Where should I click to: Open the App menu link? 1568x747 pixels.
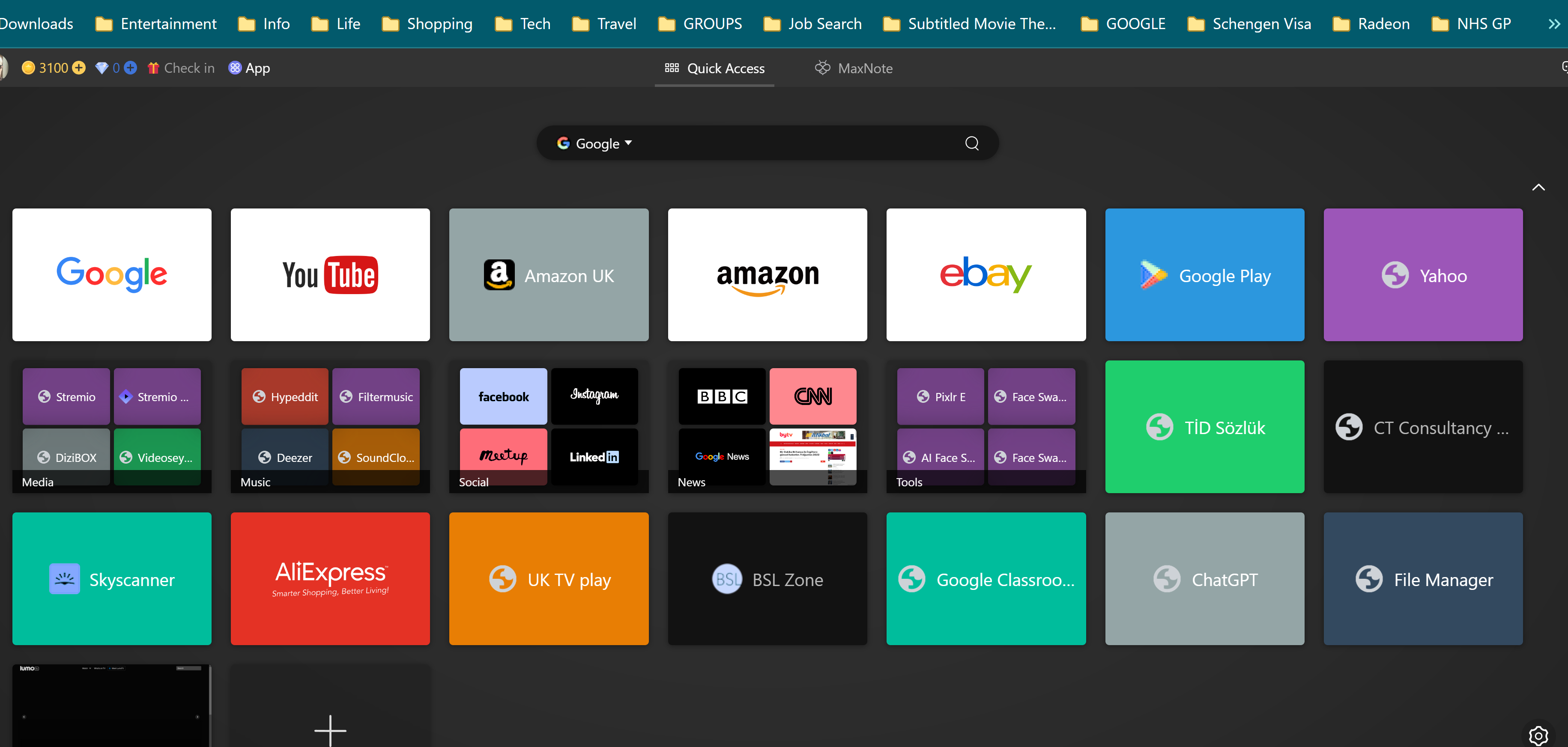click(x=249, y=68)
